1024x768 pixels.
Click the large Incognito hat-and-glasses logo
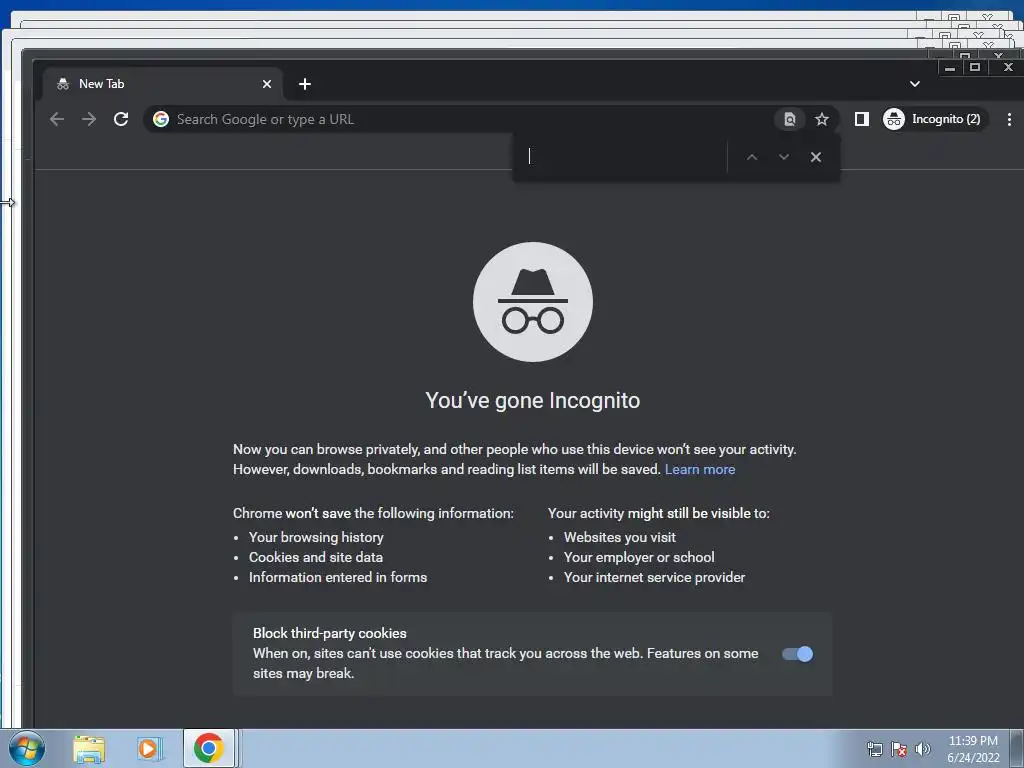tap(533, 302)
